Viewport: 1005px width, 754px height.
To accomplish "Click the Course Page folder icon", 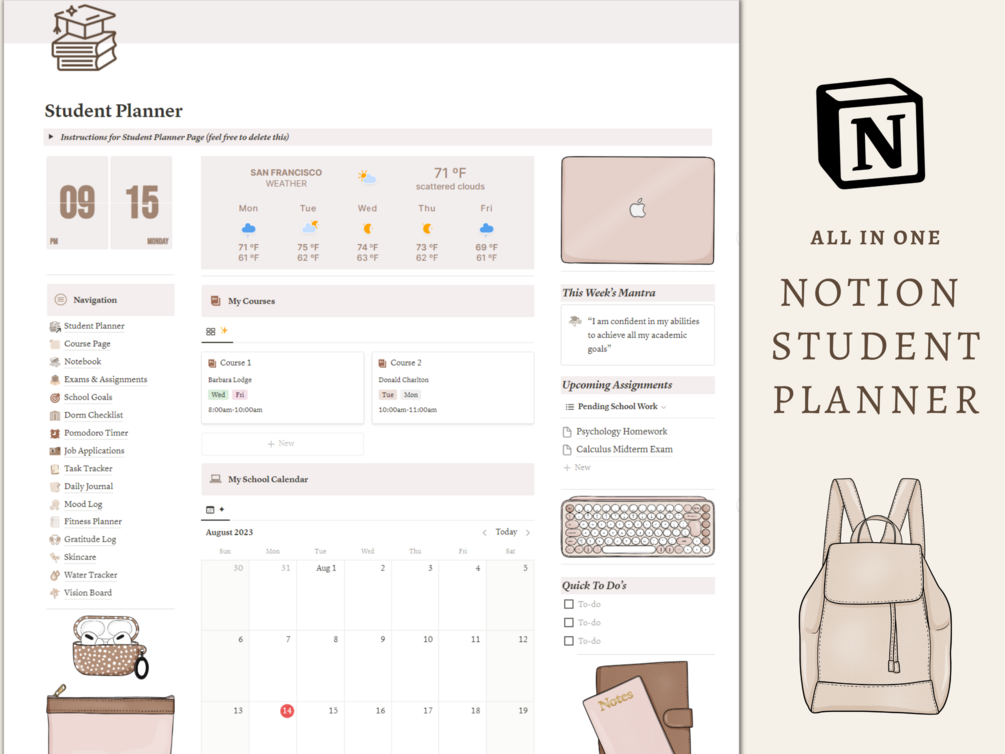I will click(55, 344).
